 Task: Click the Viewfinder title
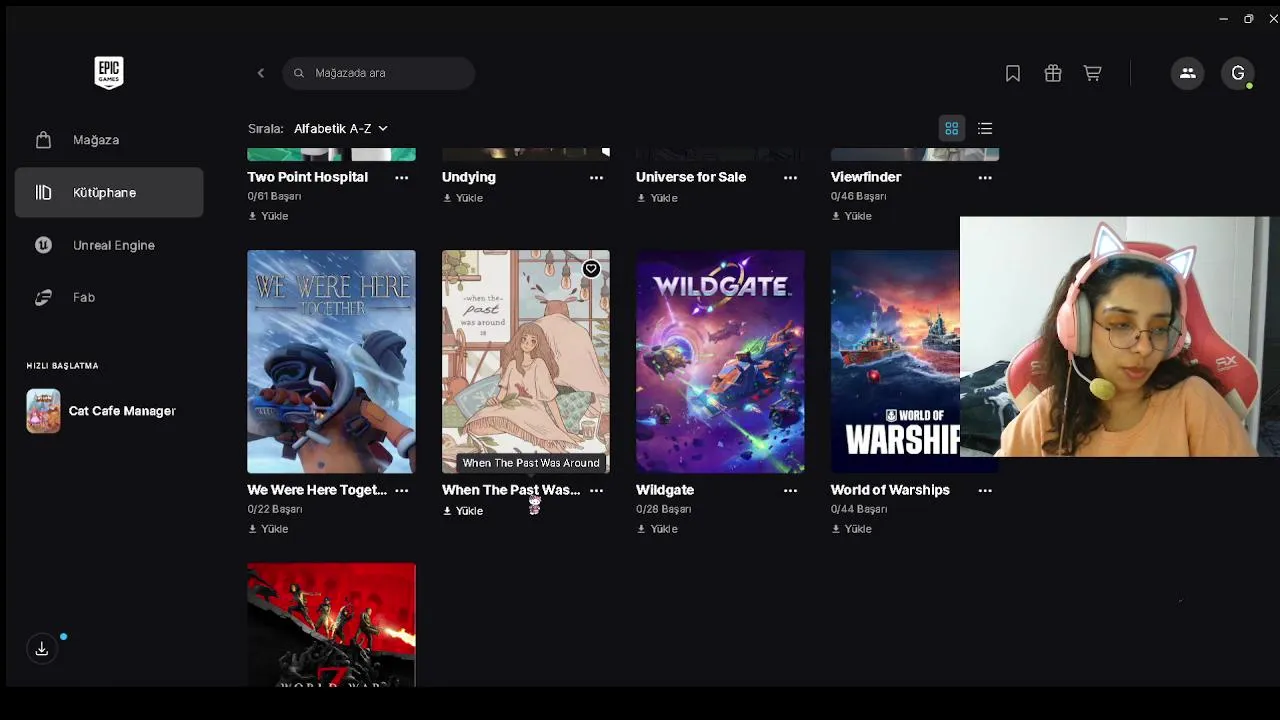(866, 177)
